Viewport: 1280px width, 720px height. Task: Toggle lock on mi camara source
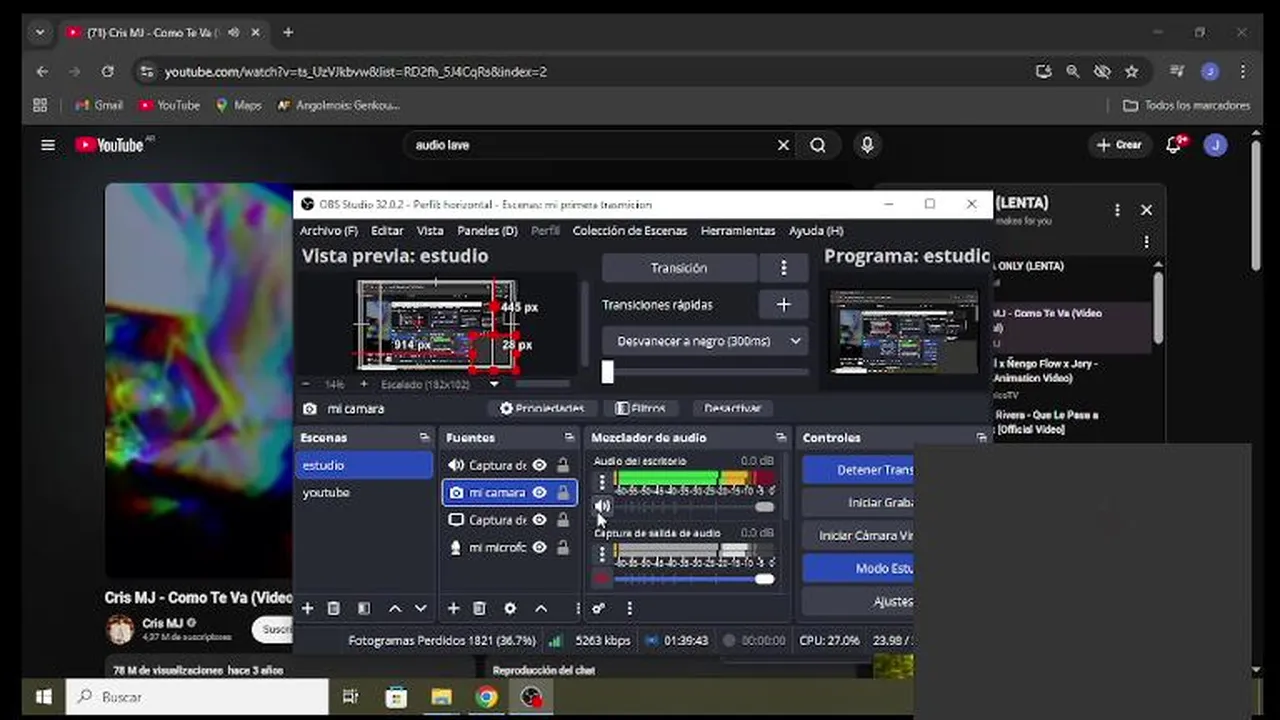563,493
